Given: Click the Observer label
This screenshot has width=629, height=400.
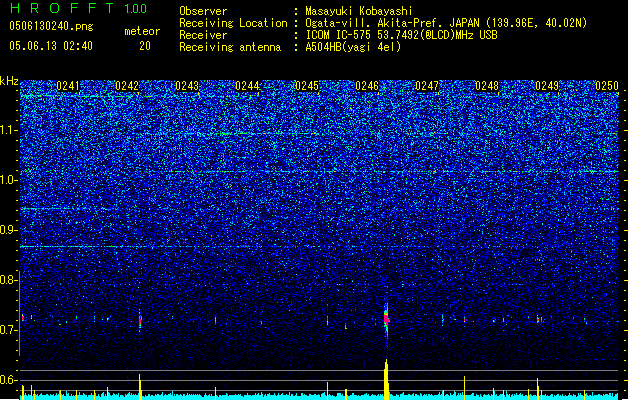Looking at the screenshot, I should (x=203, y=11).
